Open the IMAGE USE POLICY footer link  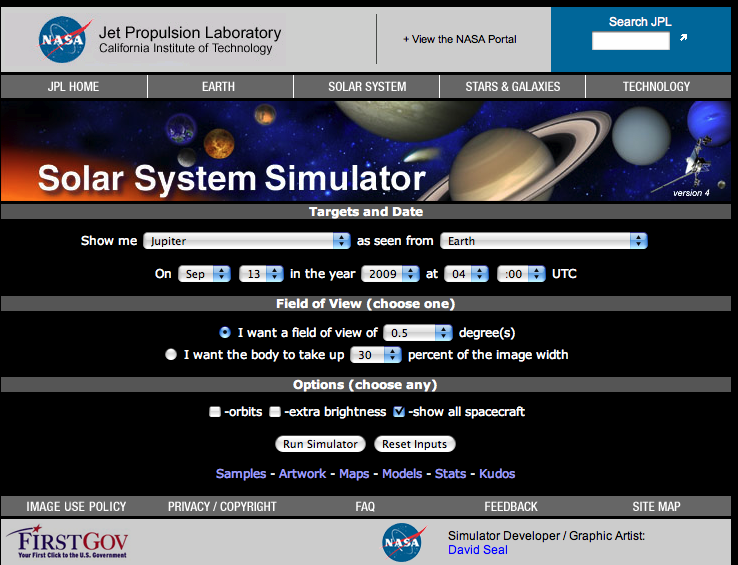pyautogui.click(x=76, y=507)
